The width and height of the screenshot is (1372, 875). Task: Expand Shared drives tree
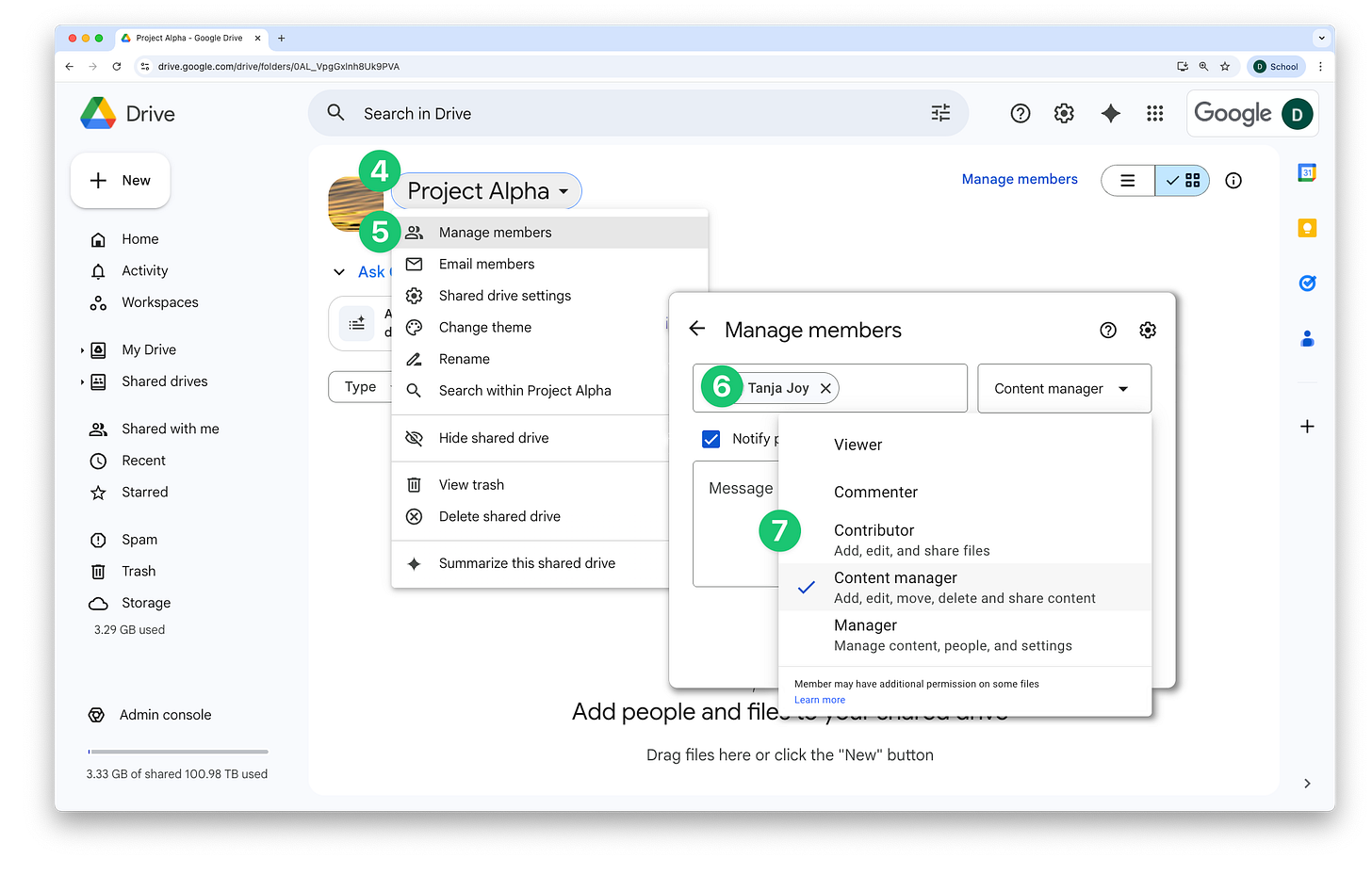[82, 382]
